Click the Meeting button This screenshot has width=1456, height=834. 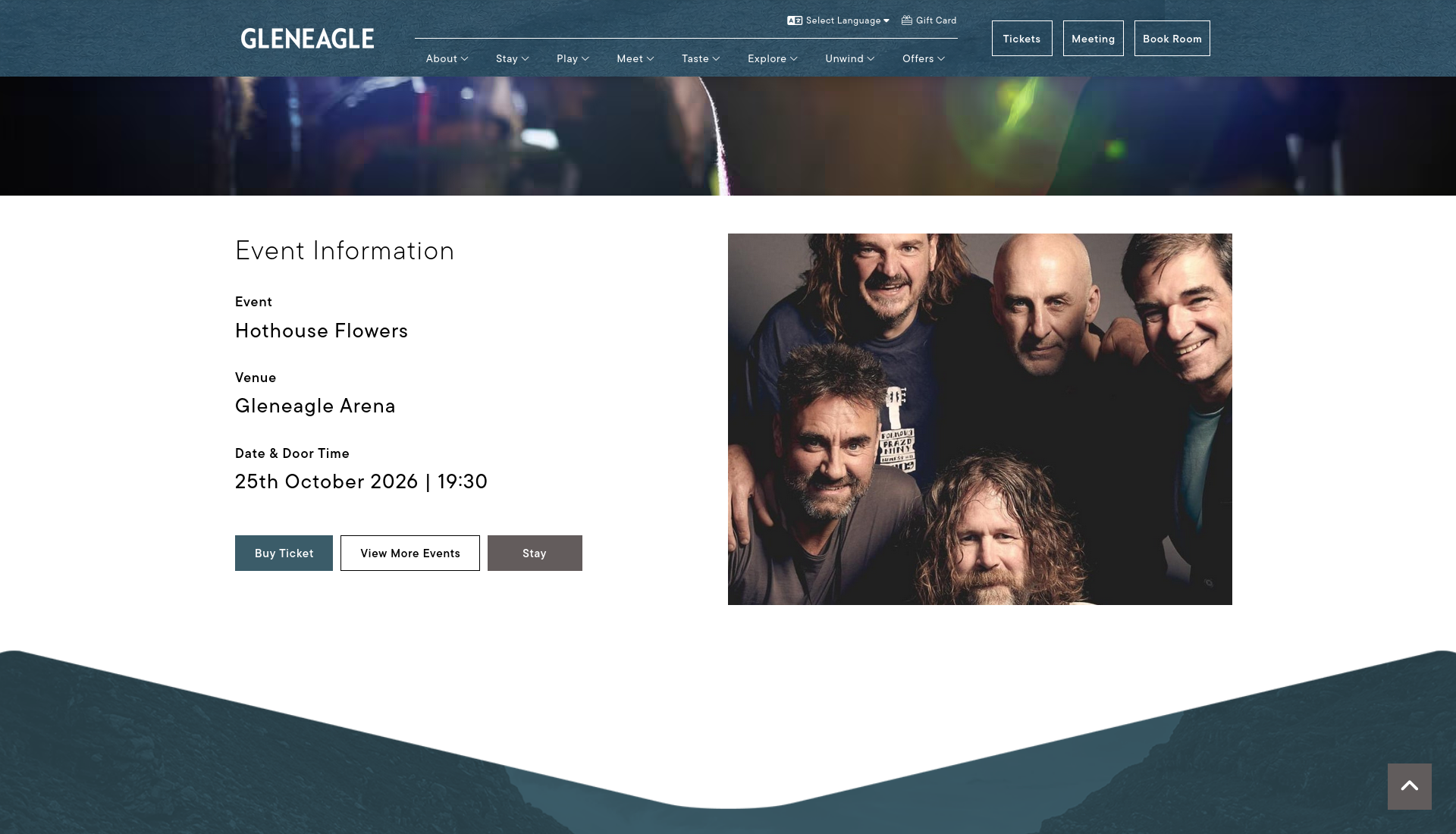coord(1093,39)
